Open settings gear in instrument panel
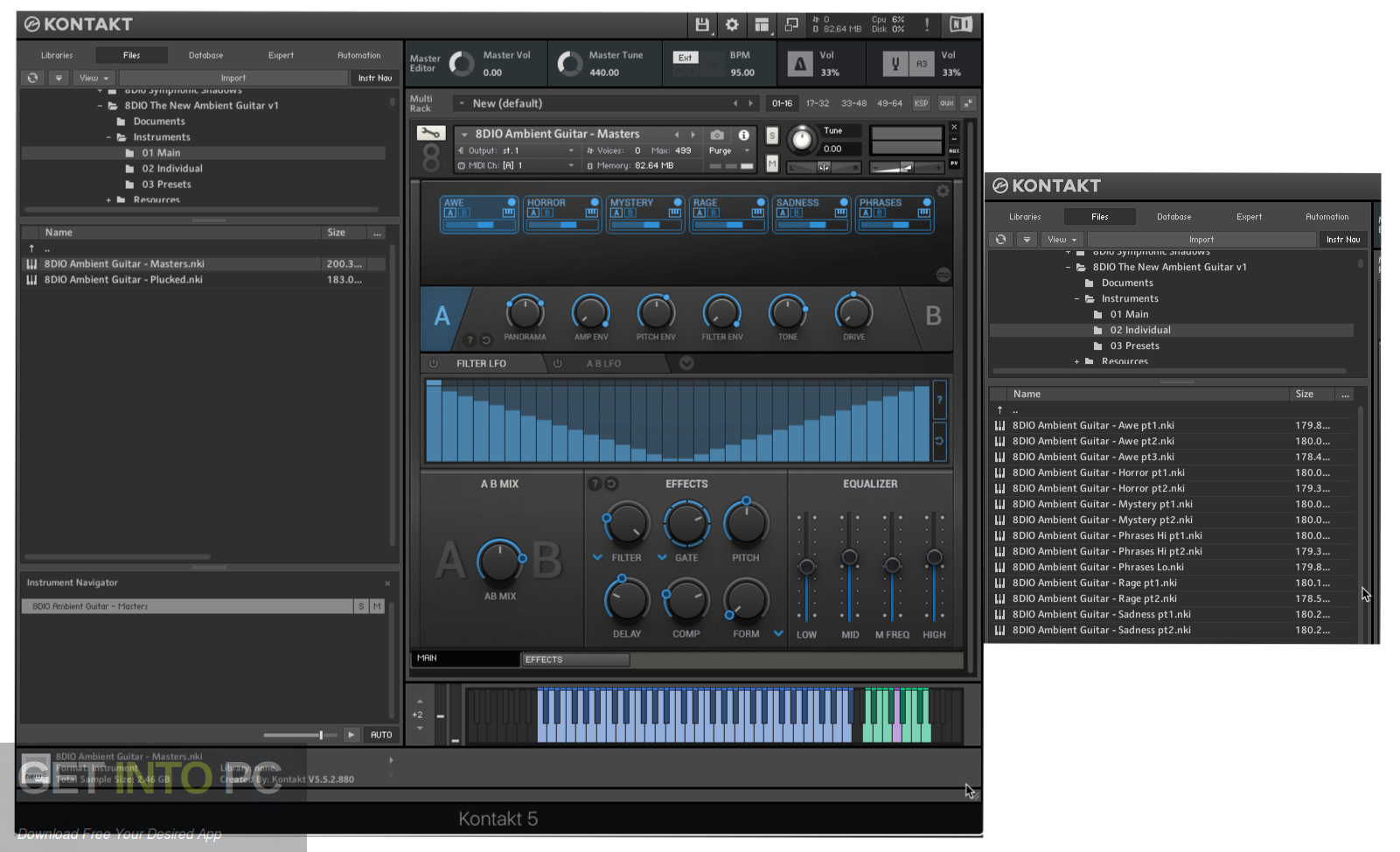Image resolution: width=1400 pixels, height=852 pixels. click(x=943, y=191)
